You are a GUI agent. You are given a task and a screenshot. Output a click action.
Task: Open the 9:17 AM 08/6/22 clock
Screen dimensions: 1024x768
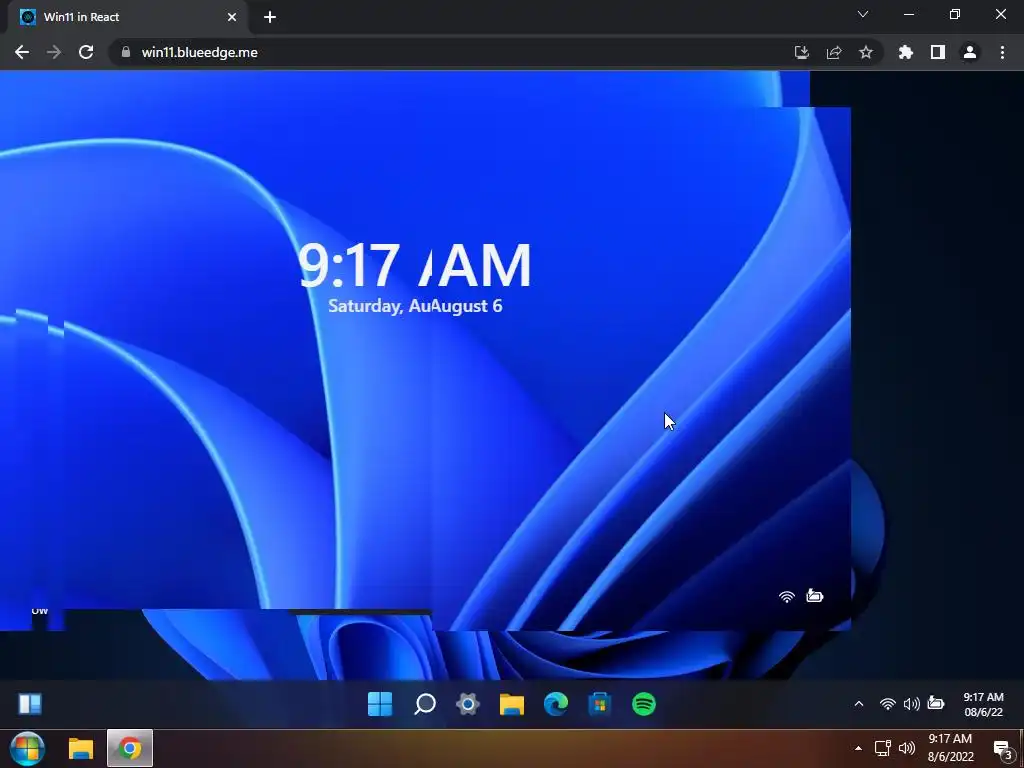(x=984, y=704)
